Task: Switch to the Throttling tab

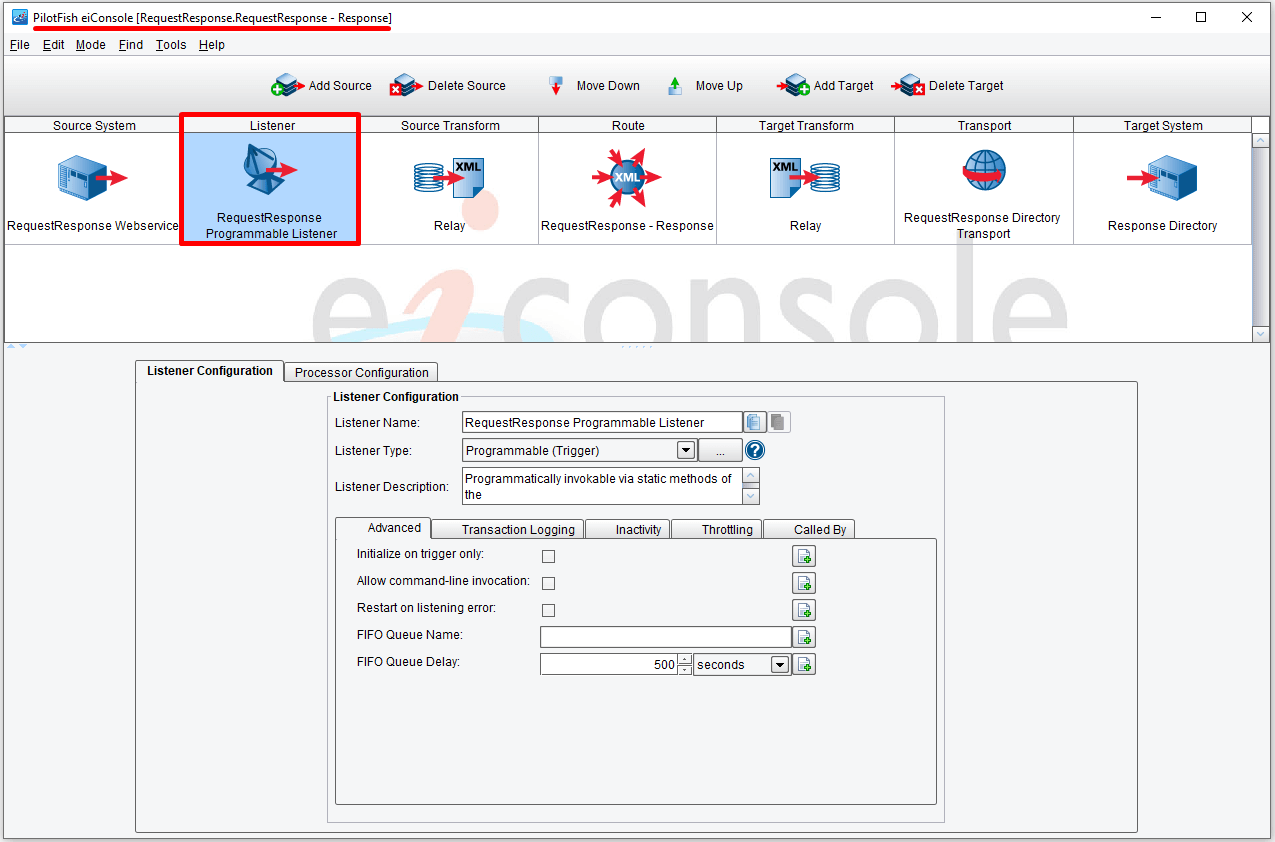Action: [x=717, y=530]
